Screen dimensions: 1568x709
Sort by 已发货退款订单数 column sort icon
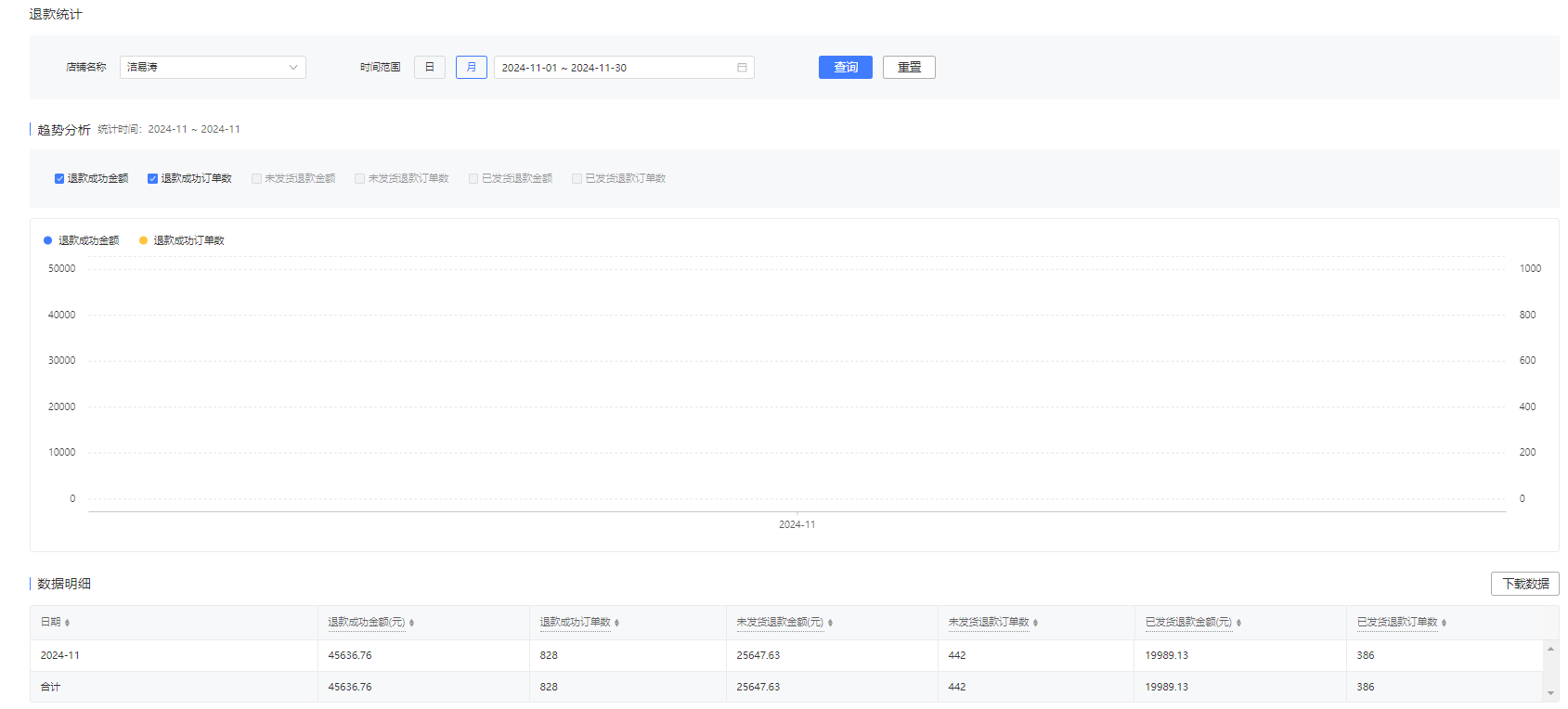coord(1444,623)
